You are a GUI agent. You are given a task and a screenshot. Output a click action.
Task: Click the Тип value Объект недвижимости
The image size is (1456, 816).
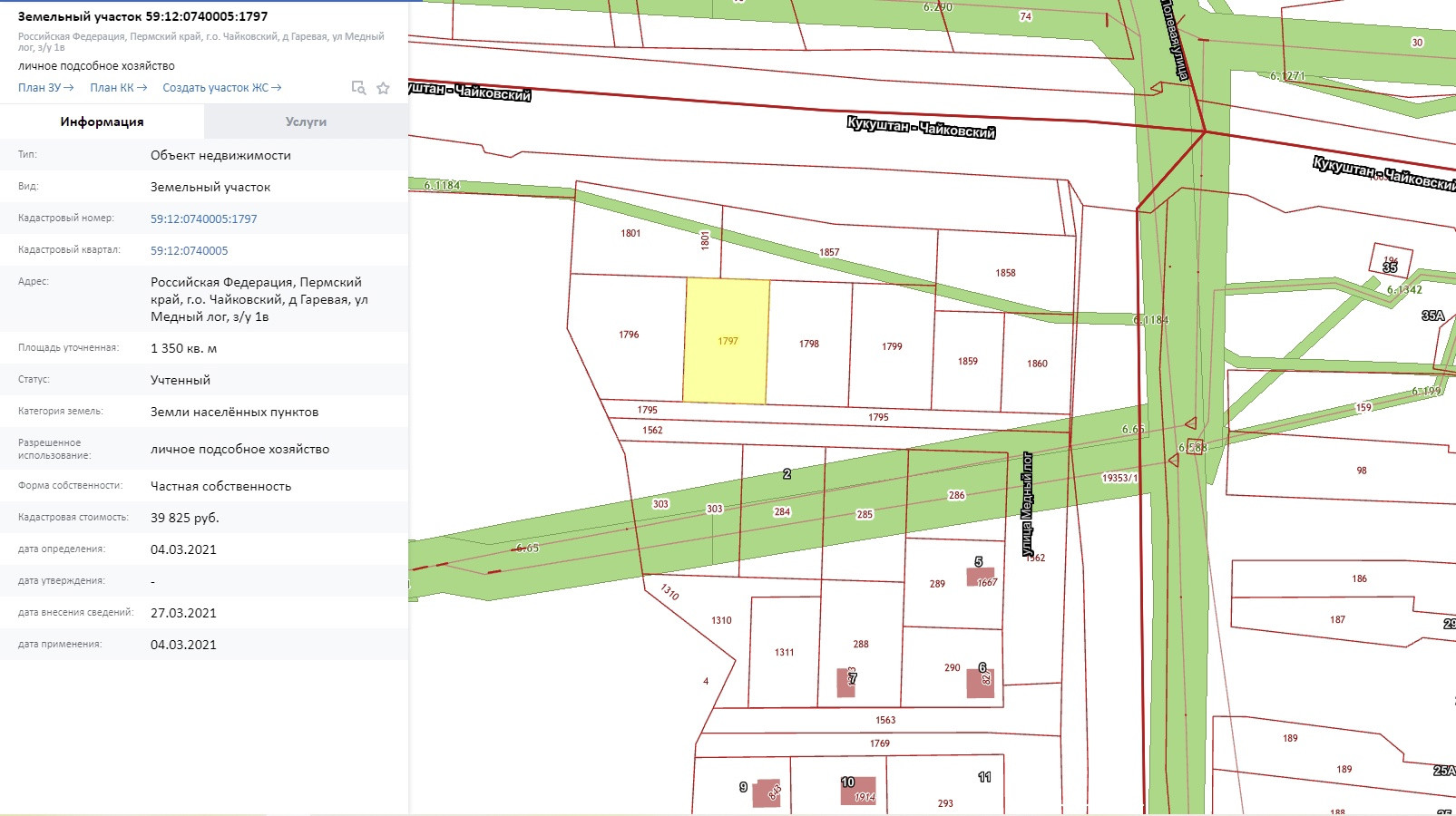pos(220,155)
